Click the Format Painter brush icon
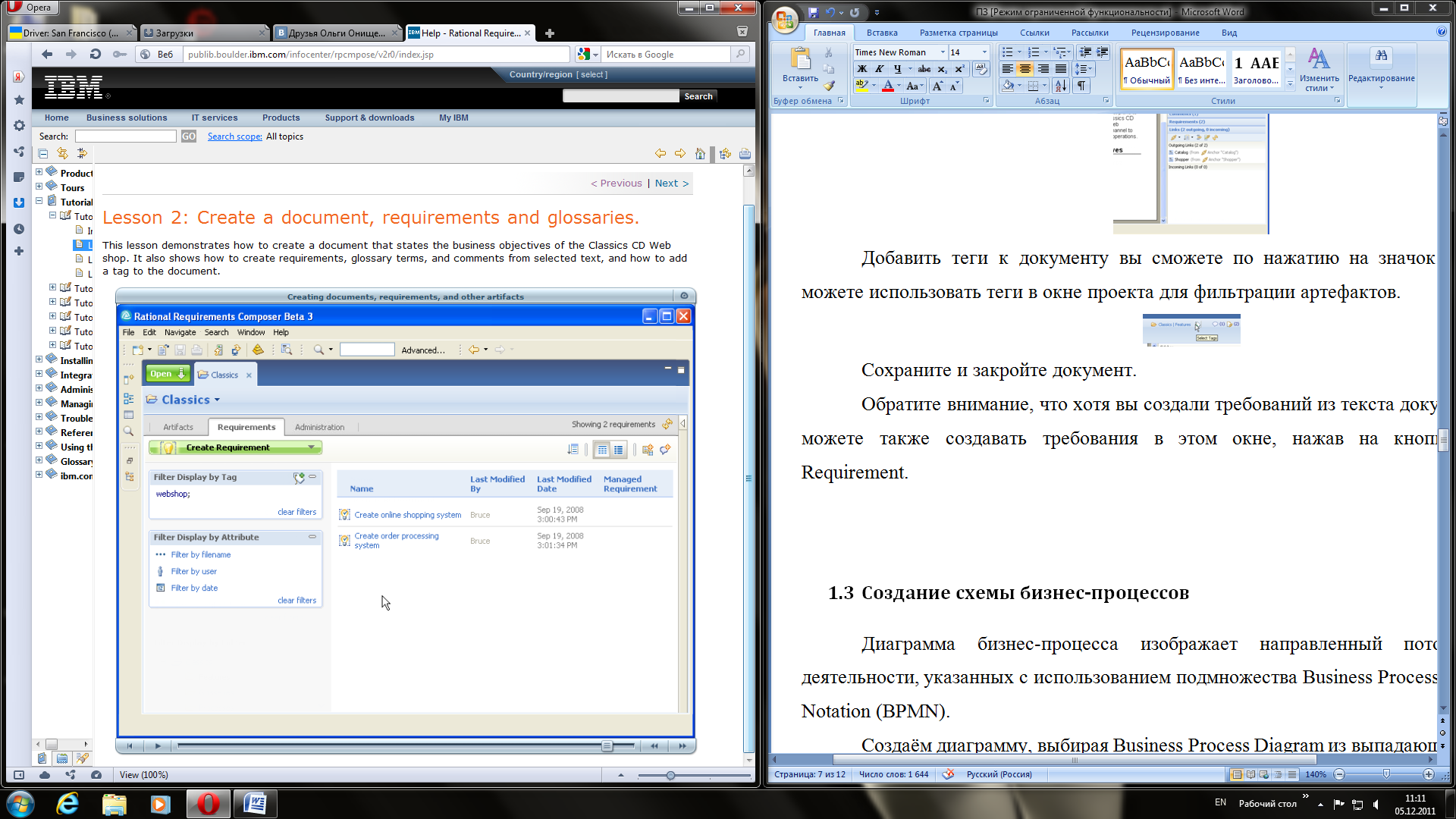 pos(829,86)
